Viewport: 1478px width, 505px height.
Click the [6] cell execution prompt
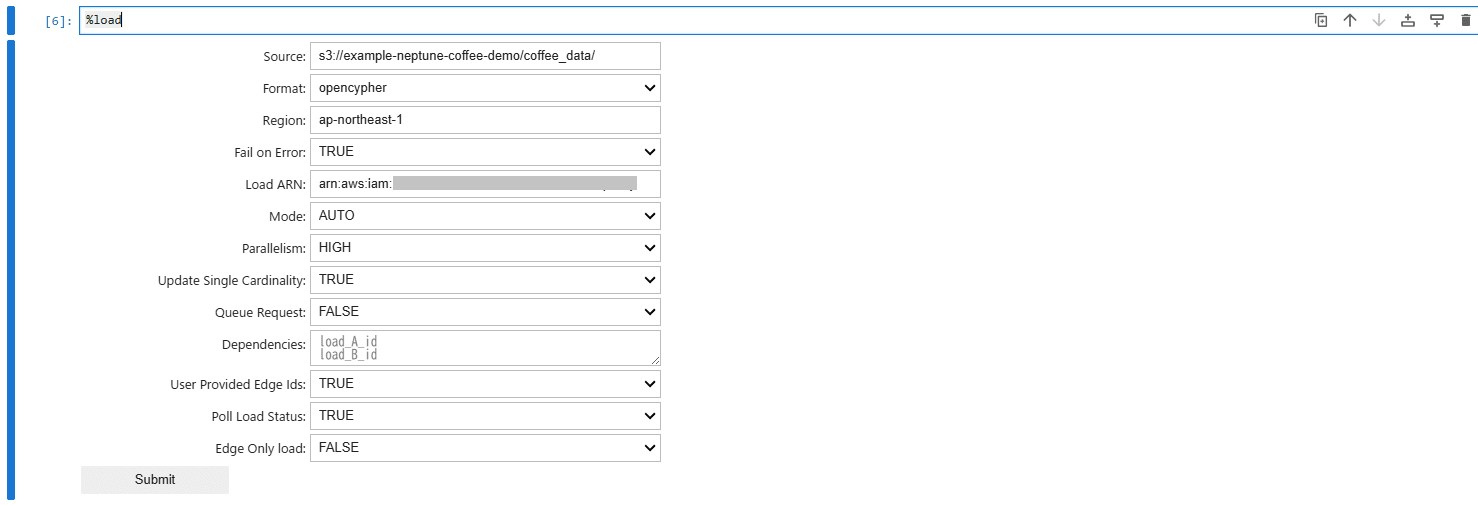point(58,21)
